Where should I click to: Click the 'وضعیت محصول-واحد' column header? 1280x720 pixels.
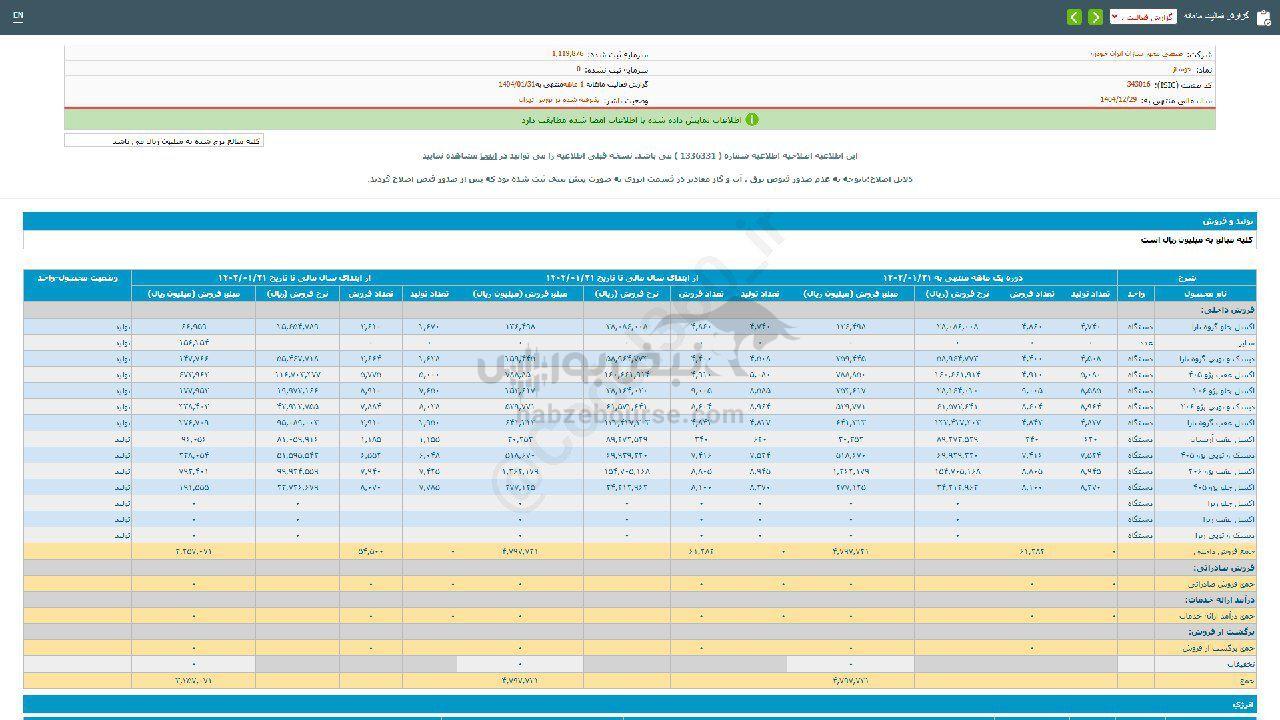[78, 277]
